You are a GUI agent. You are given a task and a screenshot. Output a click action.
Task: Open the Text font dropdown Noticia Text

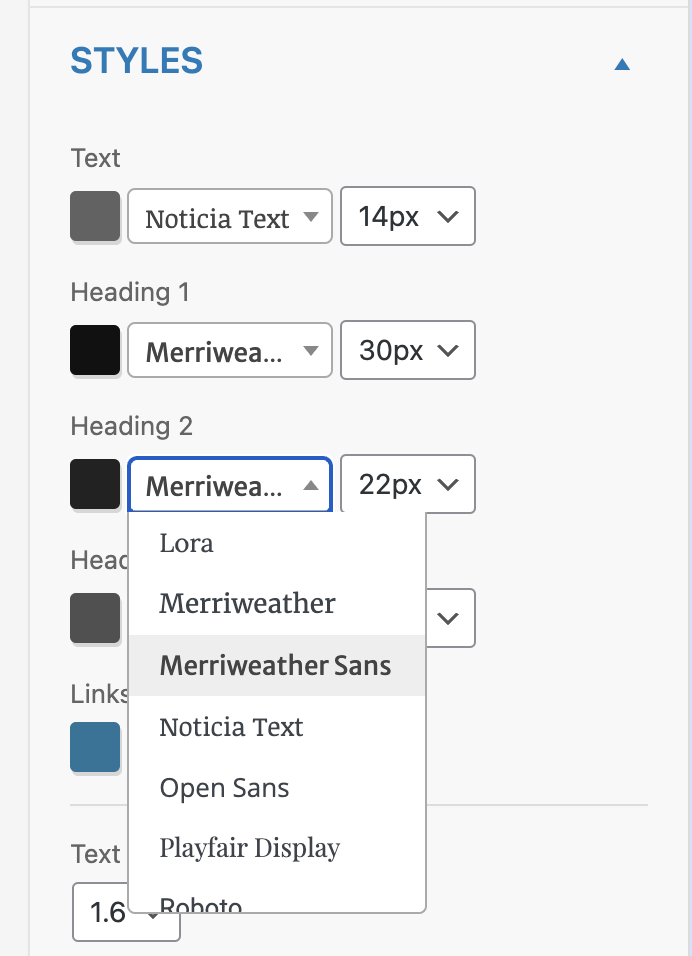pyautogui.click(x=230, y=217)
